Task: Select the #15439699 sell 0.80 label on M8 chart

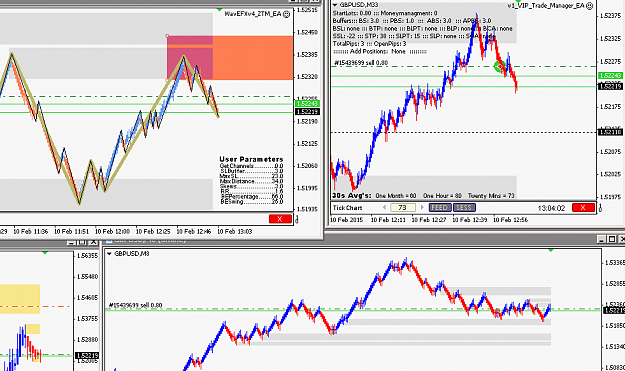Action: [136, 305]
